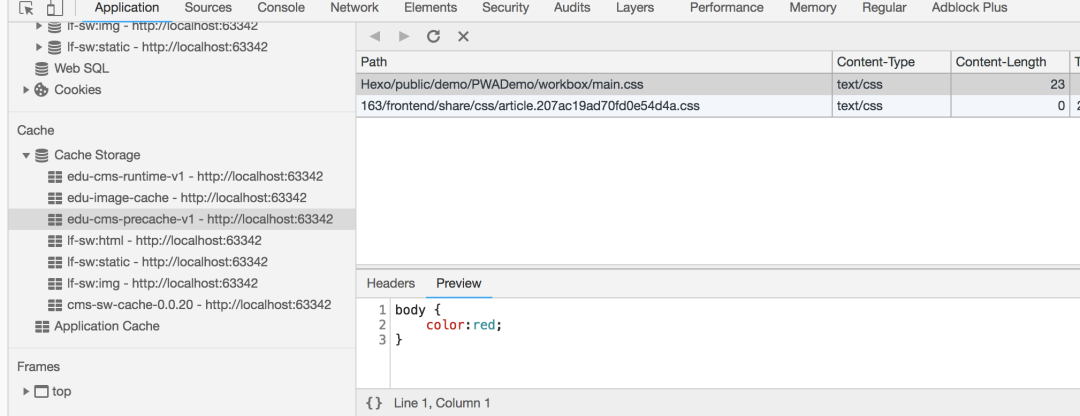Toggle the device toolbar icon
Image resolution: width=1080 pixels, height=416 pixels.
[54, 8]
